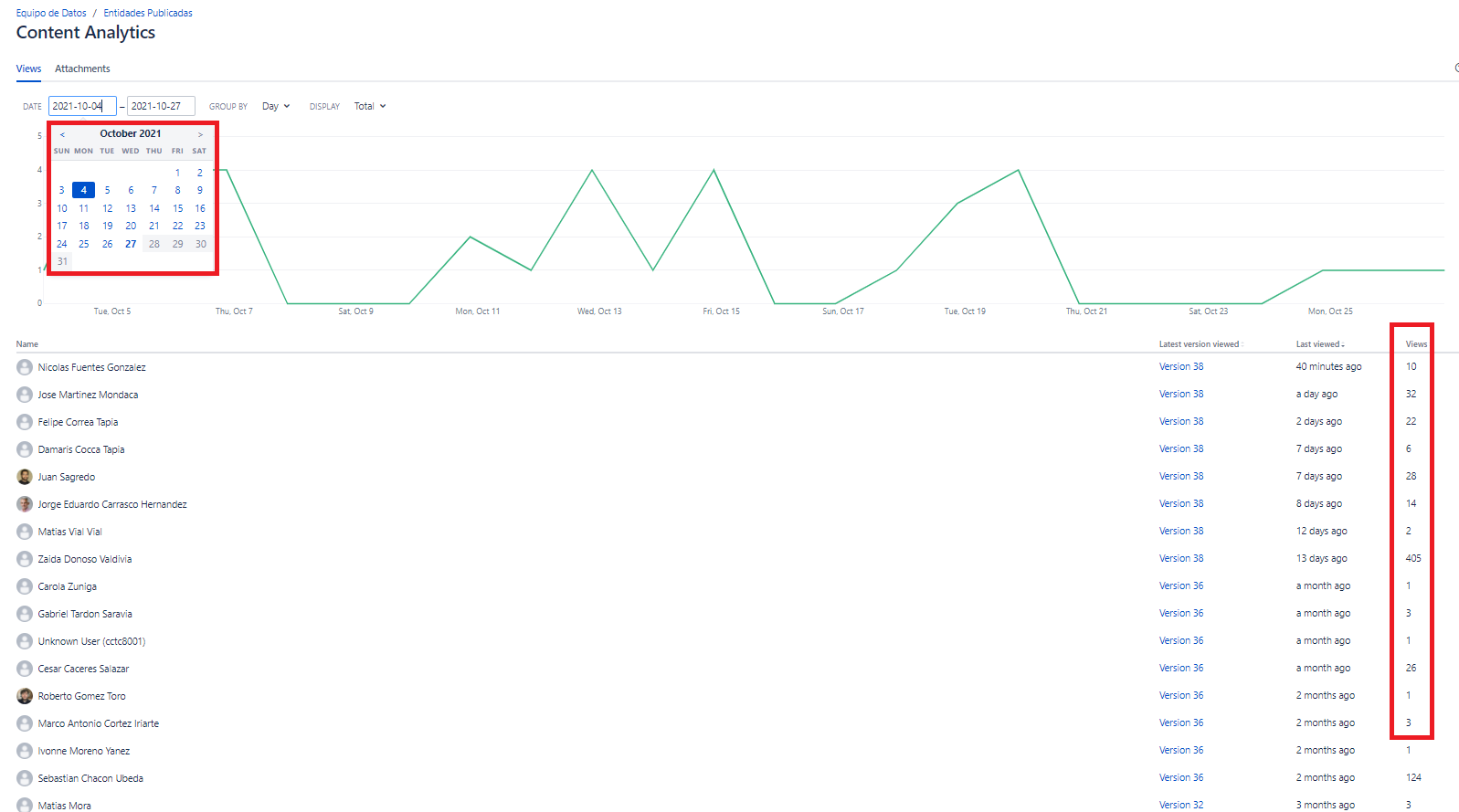Click Damaris Cocca Tapia's avatar icon
Screen dimensions: 1459x812
[x=25, y=449]
